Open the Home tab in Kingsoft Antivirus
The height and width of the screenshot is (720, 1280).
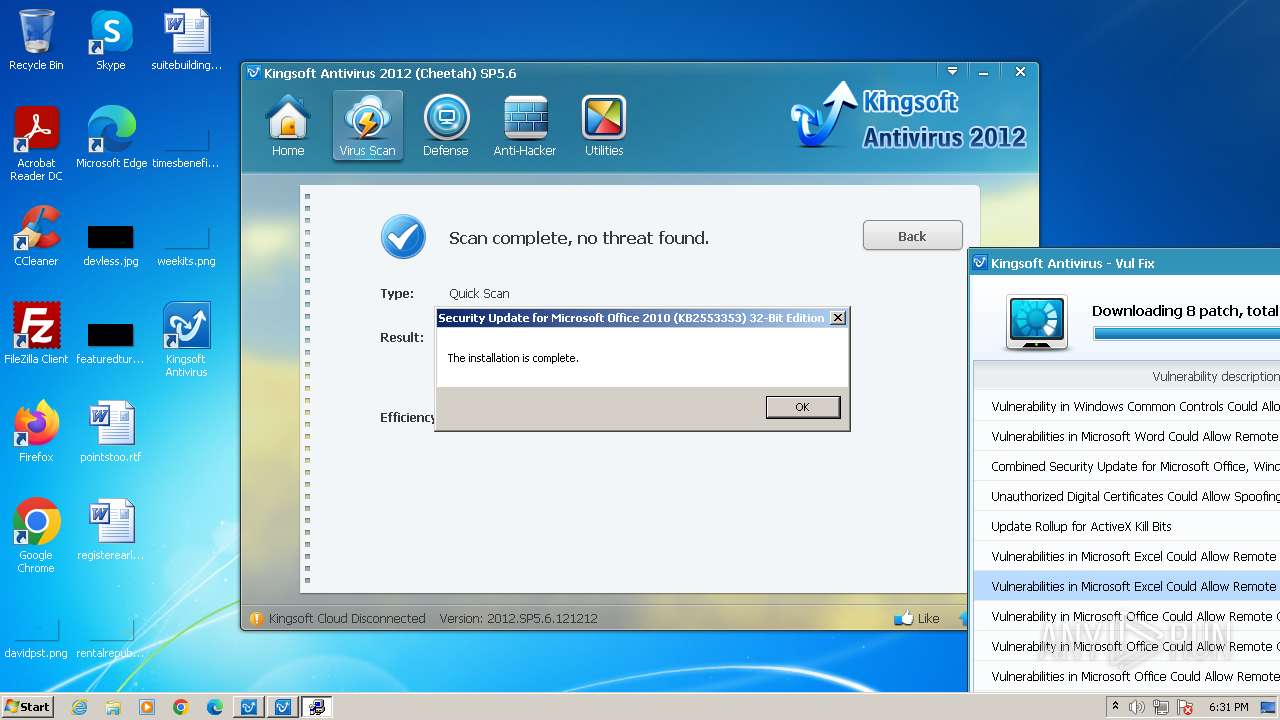tap(288, 126)
